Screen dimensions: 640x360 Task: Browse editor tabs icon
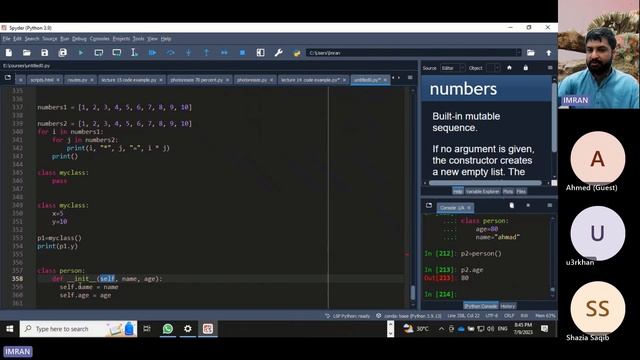[8, 78]
